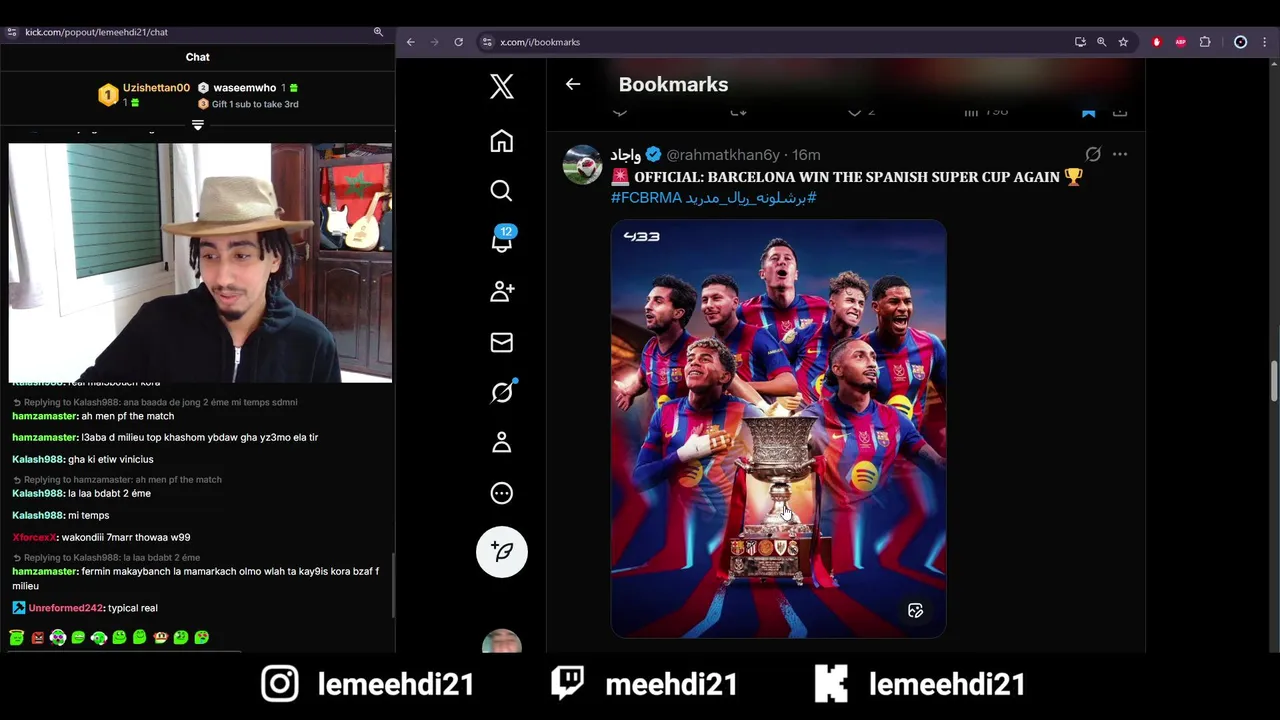The image size is (1280, 720).
Task: Open the Extensions puzzle icon
Action: pos(1205,42)
